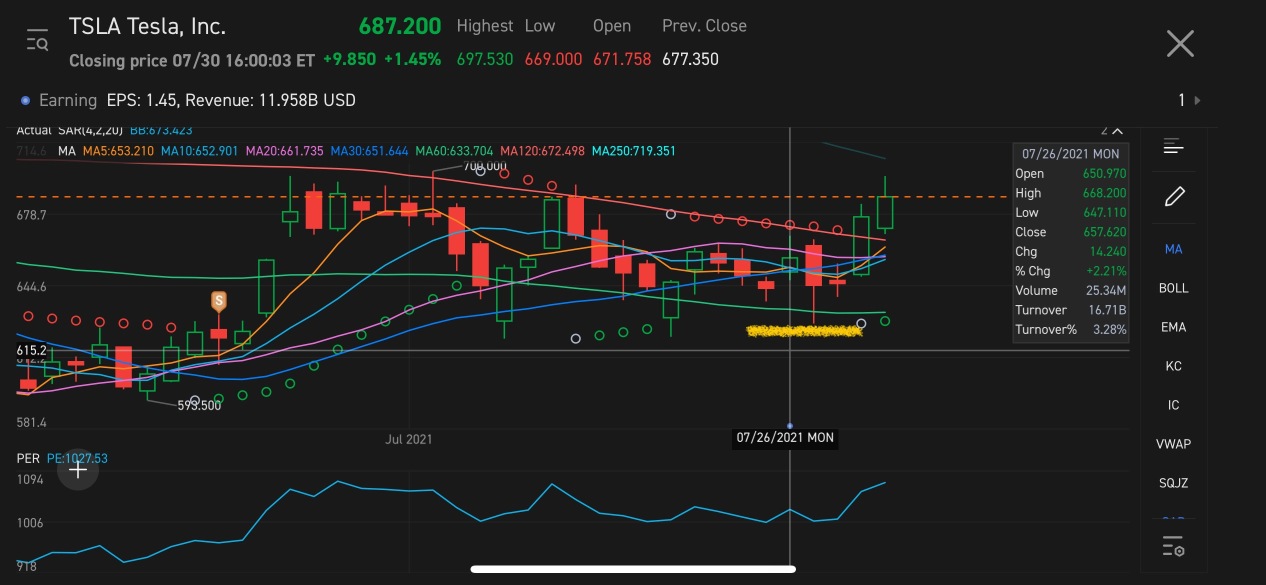The width and height of the screenshot is (1266, 585).
Task: Tap the crosshair dot on the time axis
Action: tap(790, 426)
